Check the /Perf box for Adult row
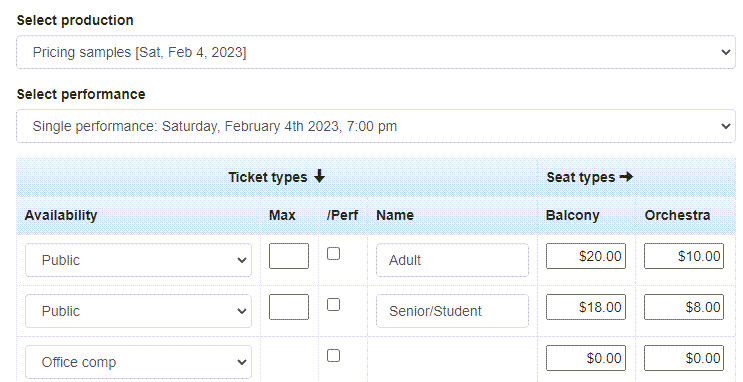Image resolution: width=743 pixels, height=382 pixels. pyautogui.click(x=334, y=254)
